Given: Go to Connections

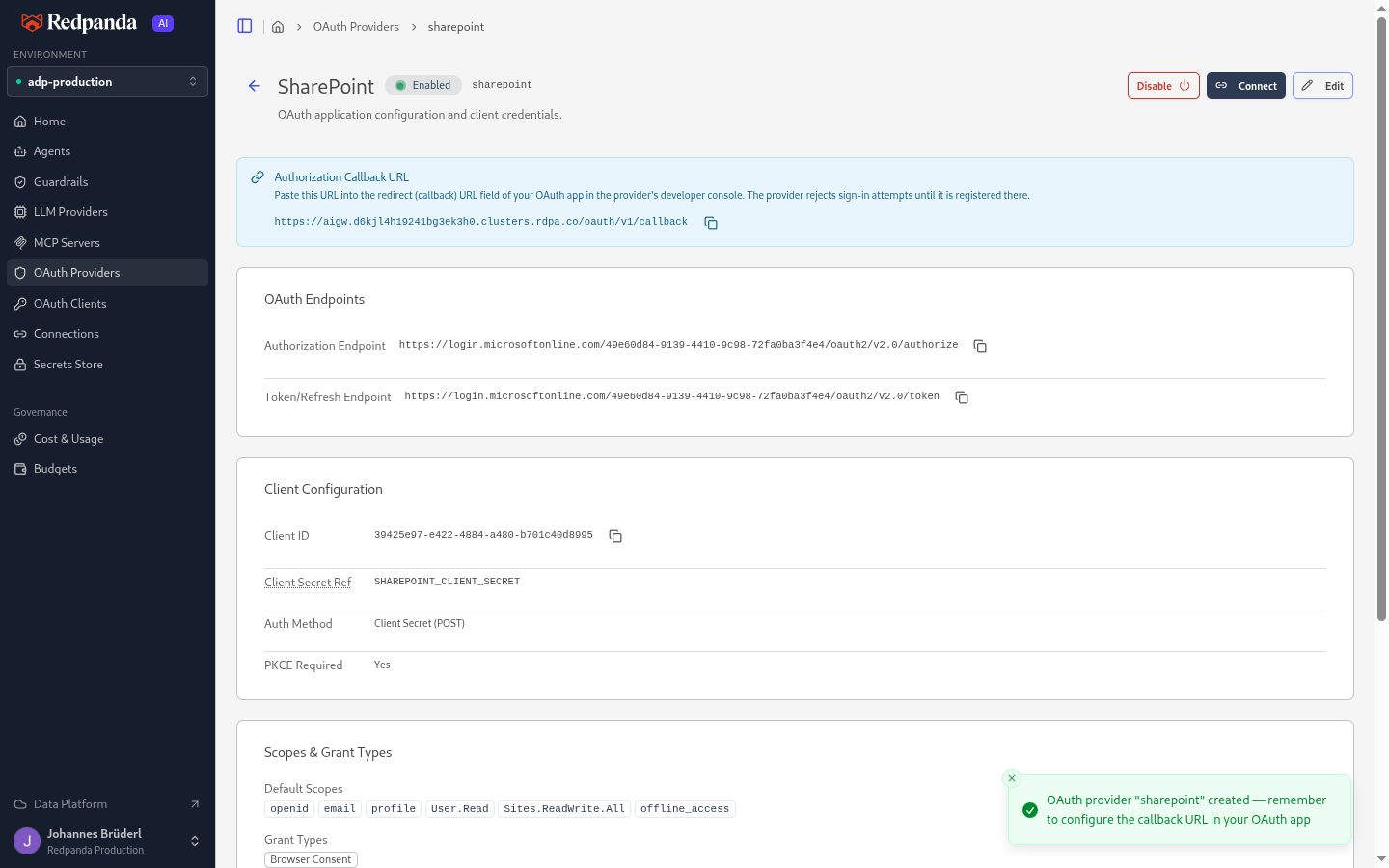Looking at the screenshot, I should [x=107, y=334].
